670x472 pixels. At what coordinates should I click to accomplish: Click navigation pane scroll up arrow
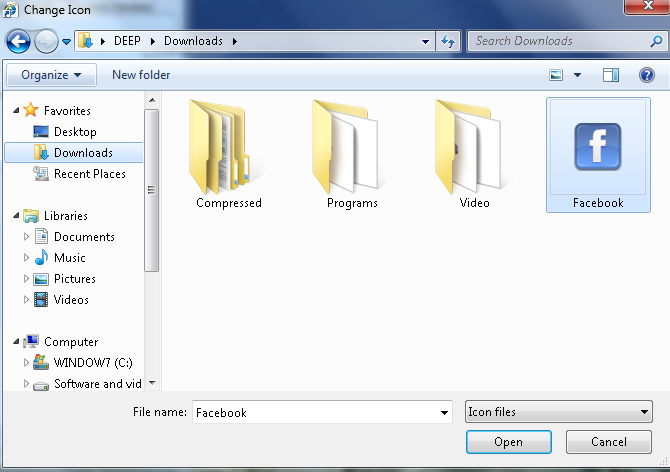coord(152,100)
